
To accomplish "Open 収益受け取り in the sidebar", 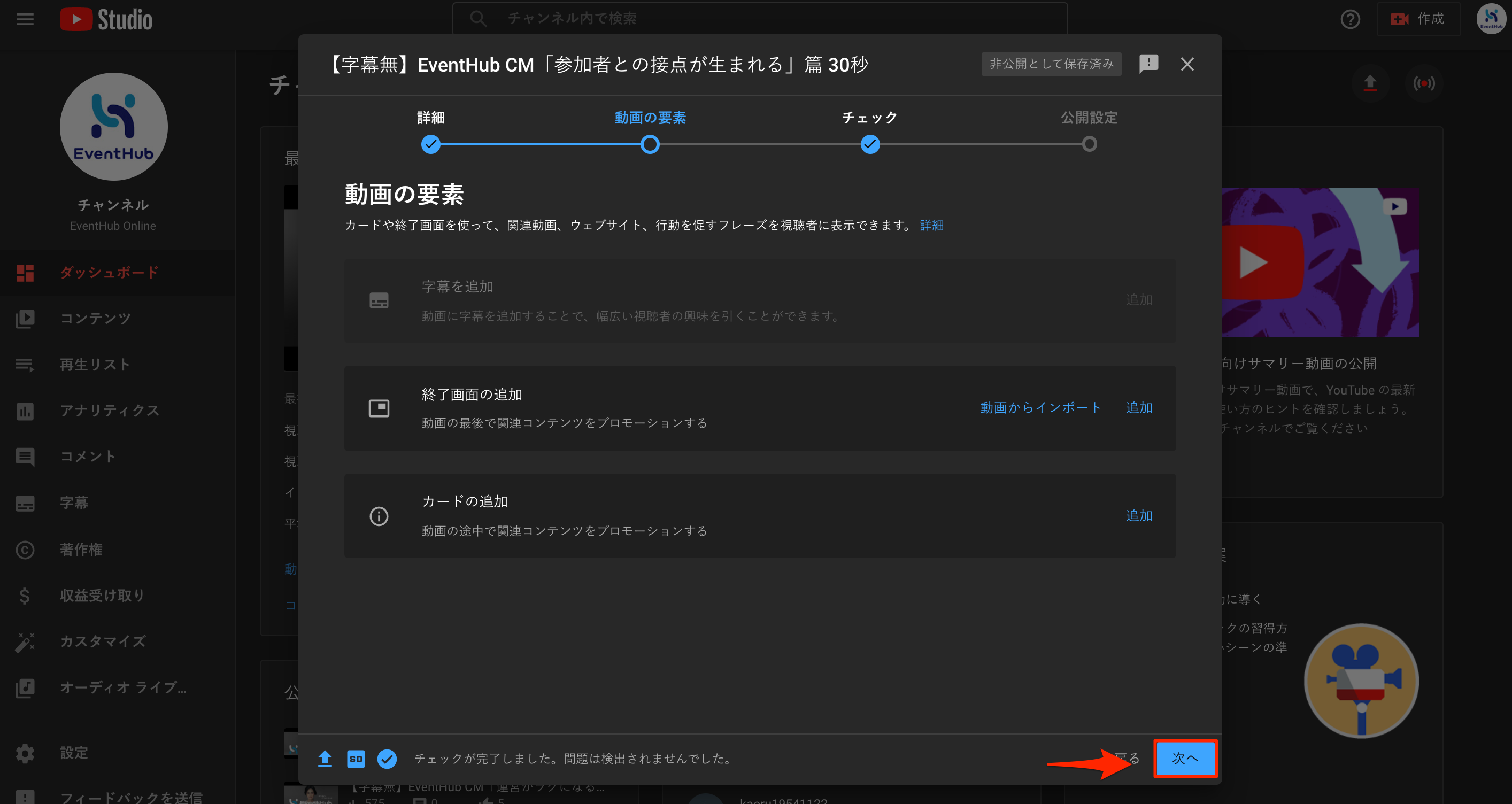I will coord(118,596).
